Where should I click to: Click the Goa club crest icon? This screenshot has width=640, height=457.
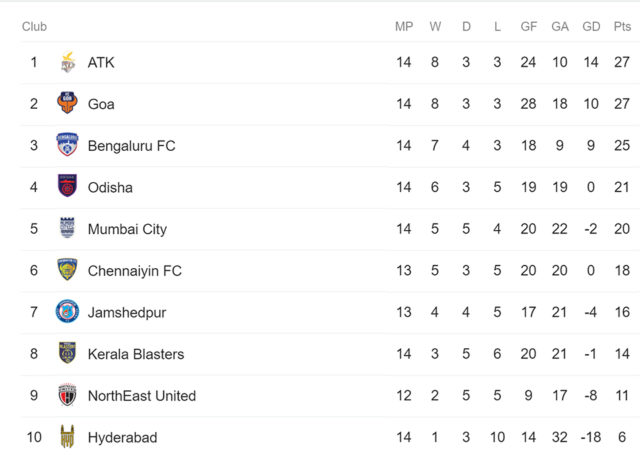pyautogui.click(x=67, y=104)
